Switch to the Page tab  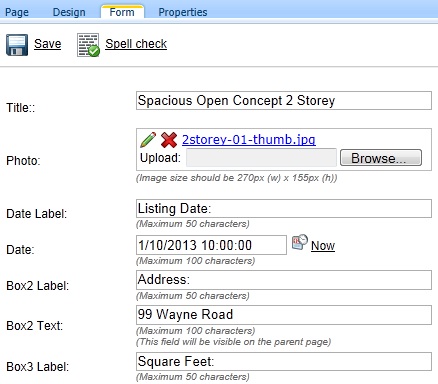[x=17, y=12]
